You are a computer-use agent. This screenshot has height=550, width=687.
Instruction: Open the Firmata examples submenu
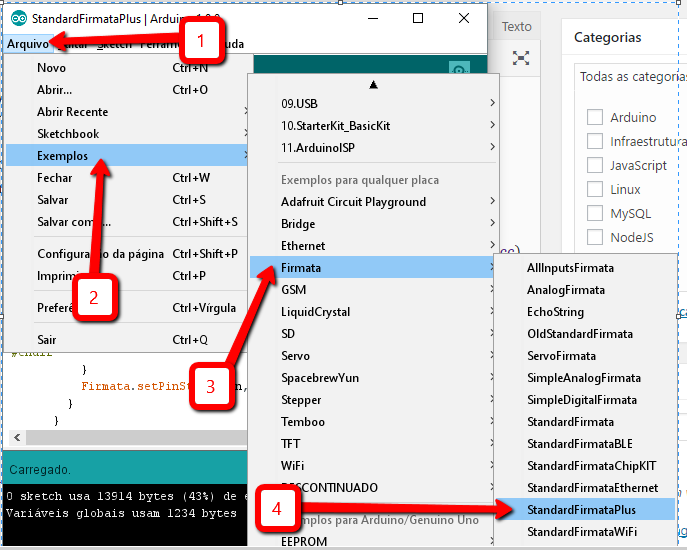point(372,267)
